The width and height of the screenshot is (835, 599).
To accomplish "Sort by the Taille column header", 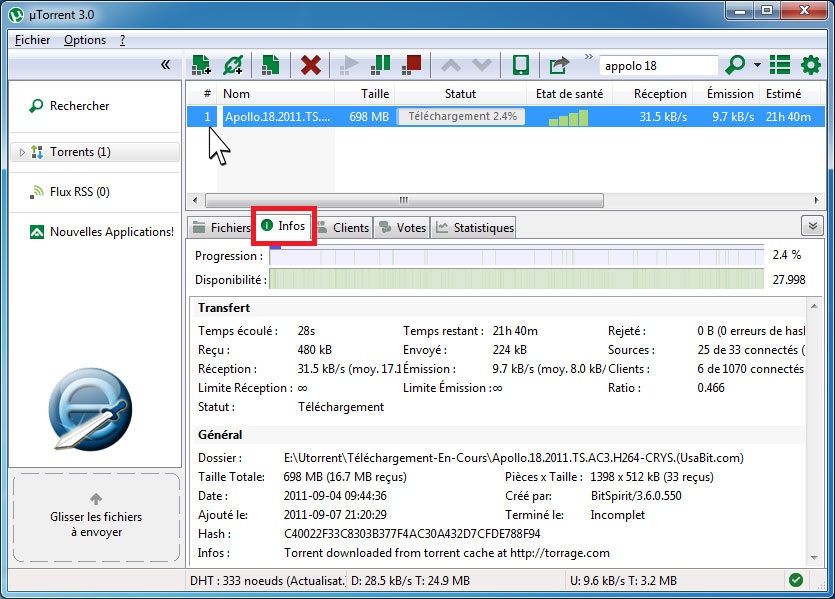I will [364, 94].
